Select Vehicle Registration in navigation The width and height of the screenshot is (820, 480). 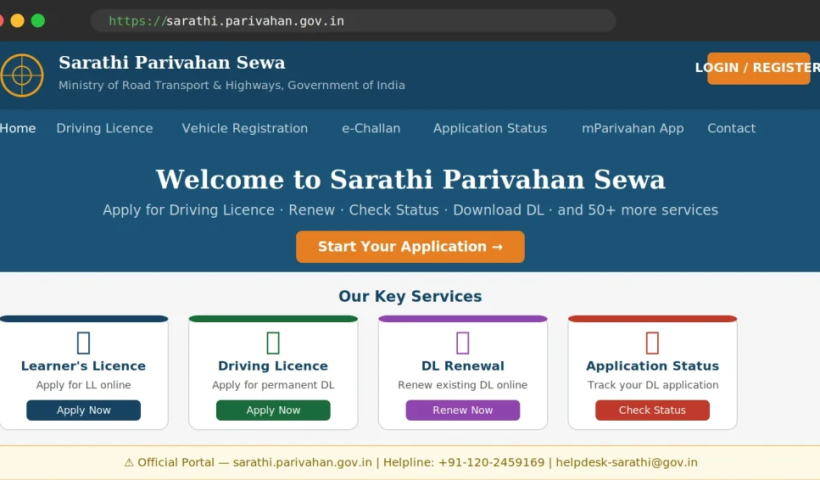(x=245, y=128)
